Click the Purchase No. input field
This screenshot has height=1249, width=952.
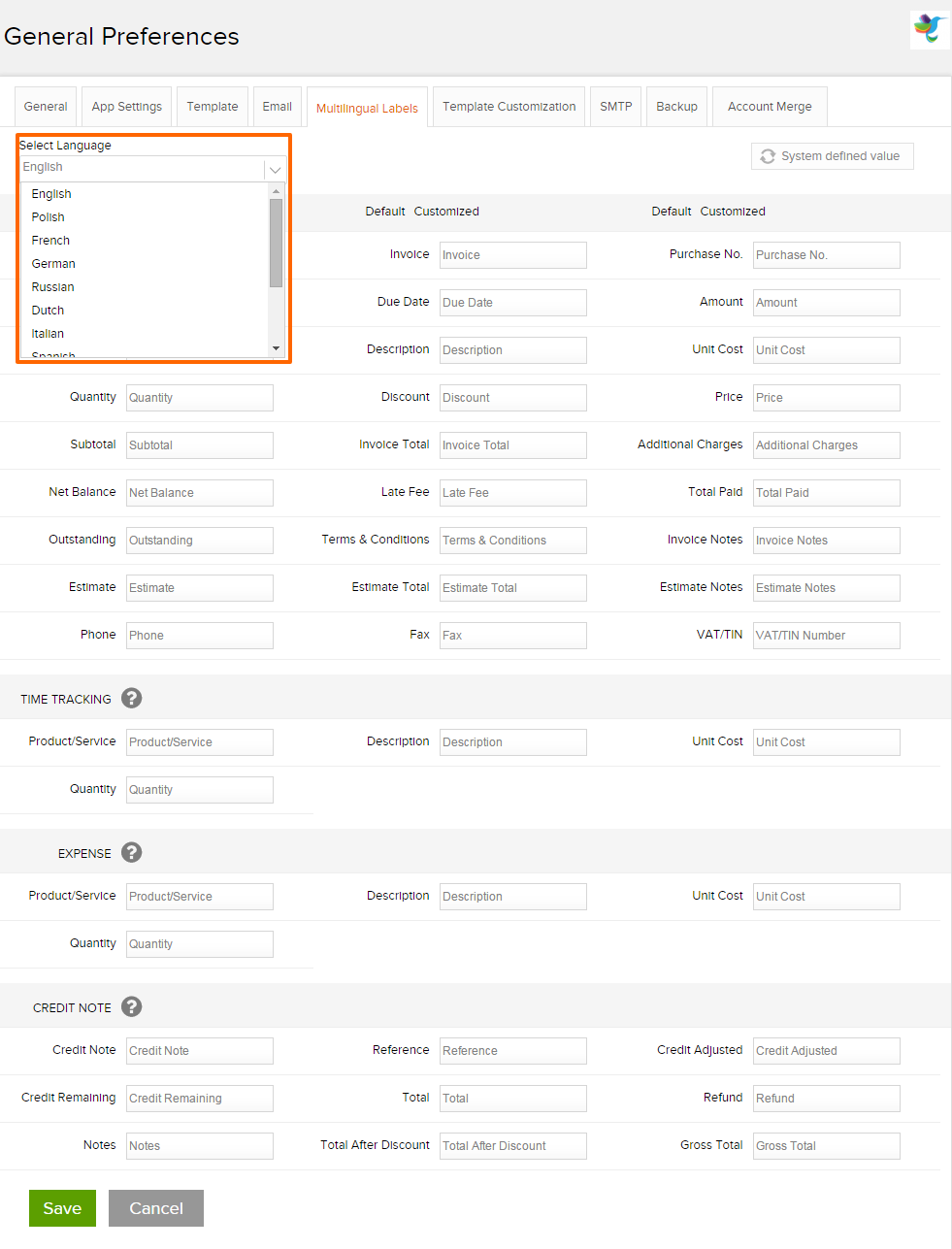[x=827, y=255]
